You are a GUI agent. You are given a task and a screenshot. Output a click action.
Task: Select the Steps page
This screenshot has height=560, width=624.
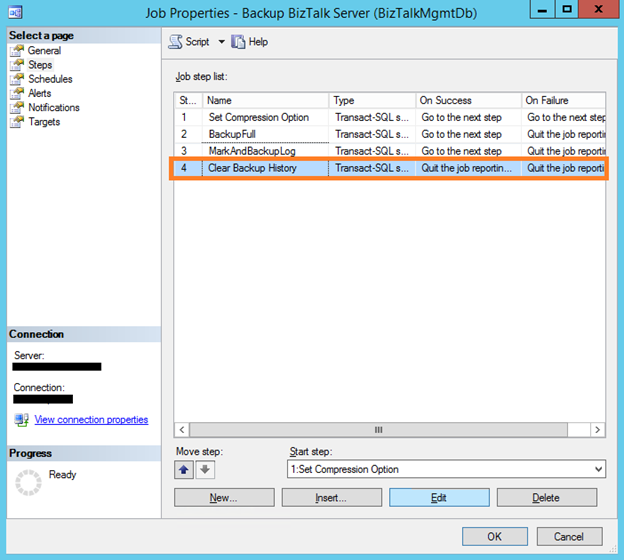click(x=40, y=65)
